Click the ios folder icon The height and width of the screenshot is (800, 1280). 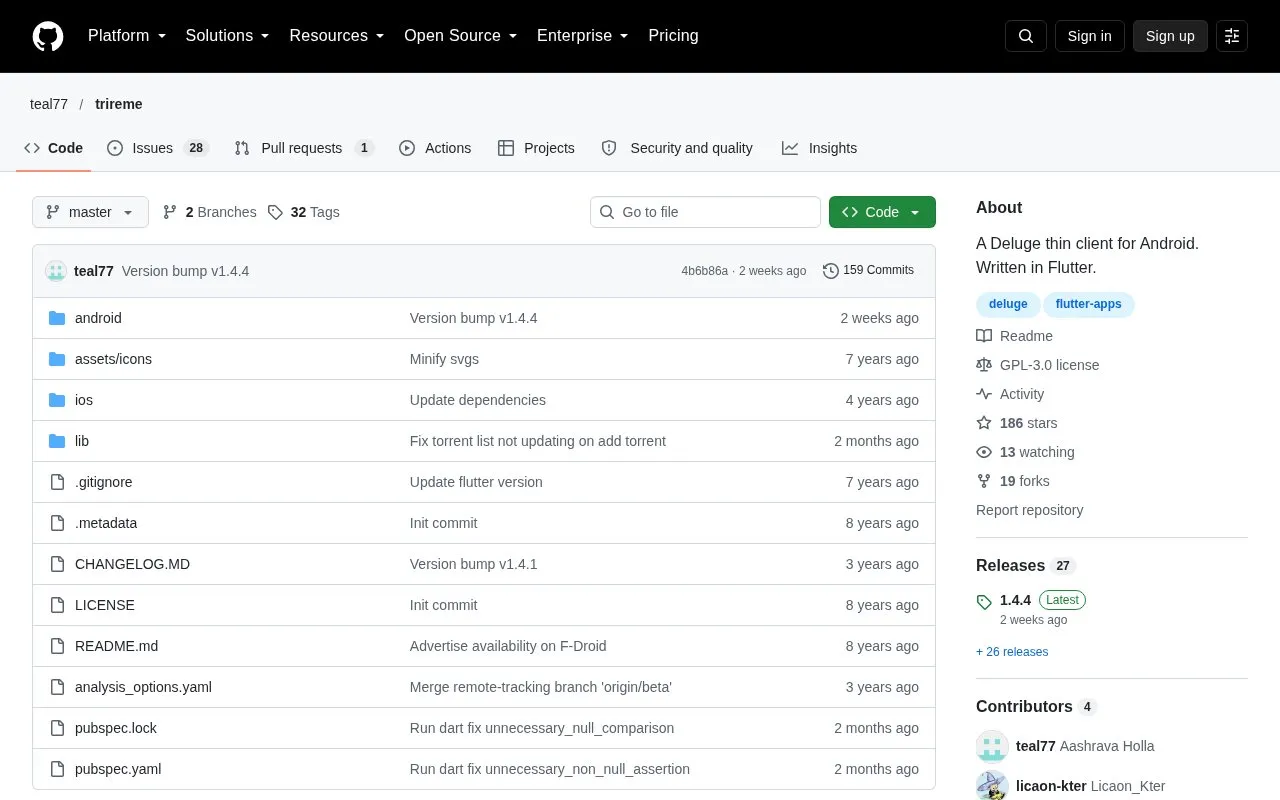coord(57,400)
